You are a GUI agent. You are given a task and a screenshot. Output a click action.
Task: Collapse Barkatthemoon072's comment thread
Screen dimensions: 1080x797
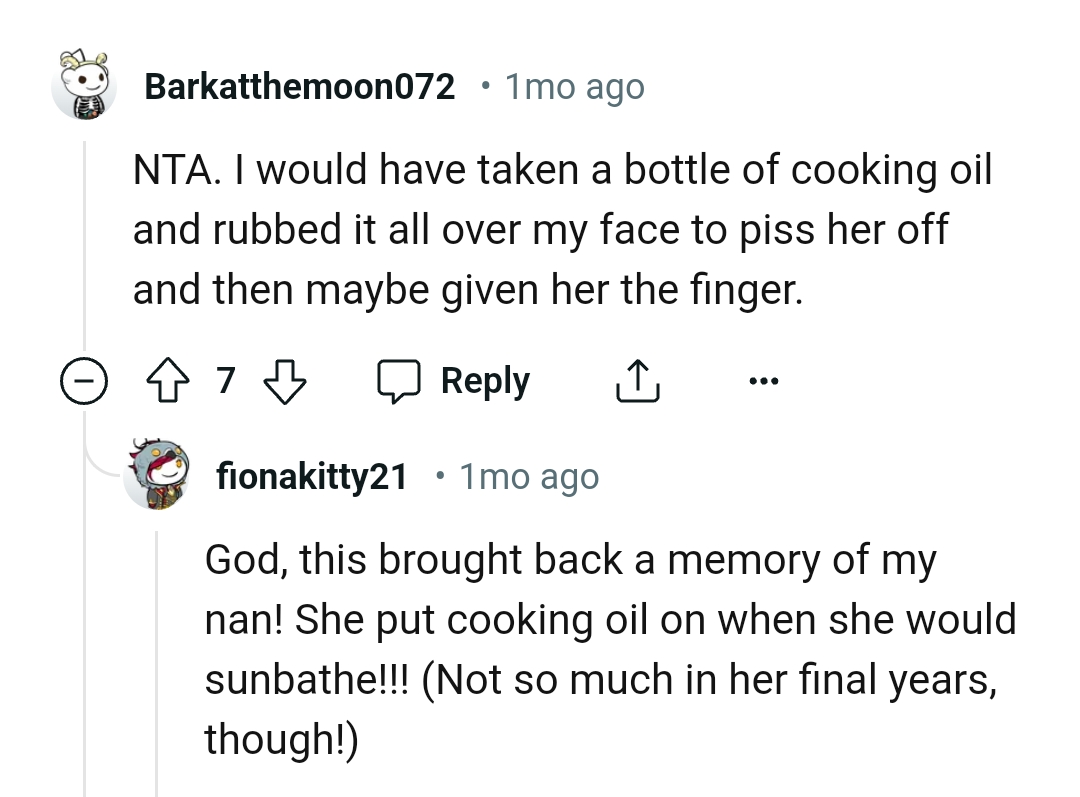[x=85, y=380]
